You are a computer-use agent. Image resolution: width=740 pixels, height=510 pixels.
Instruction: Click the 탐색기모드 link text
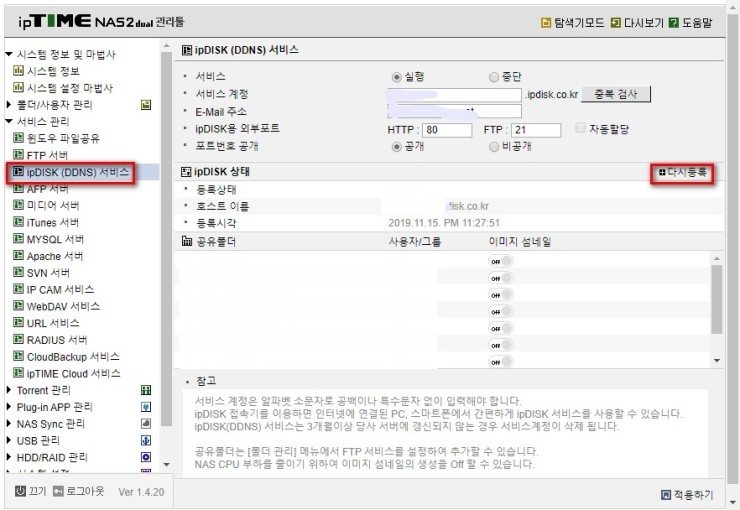pyautogui.click(x=579, y=23)
